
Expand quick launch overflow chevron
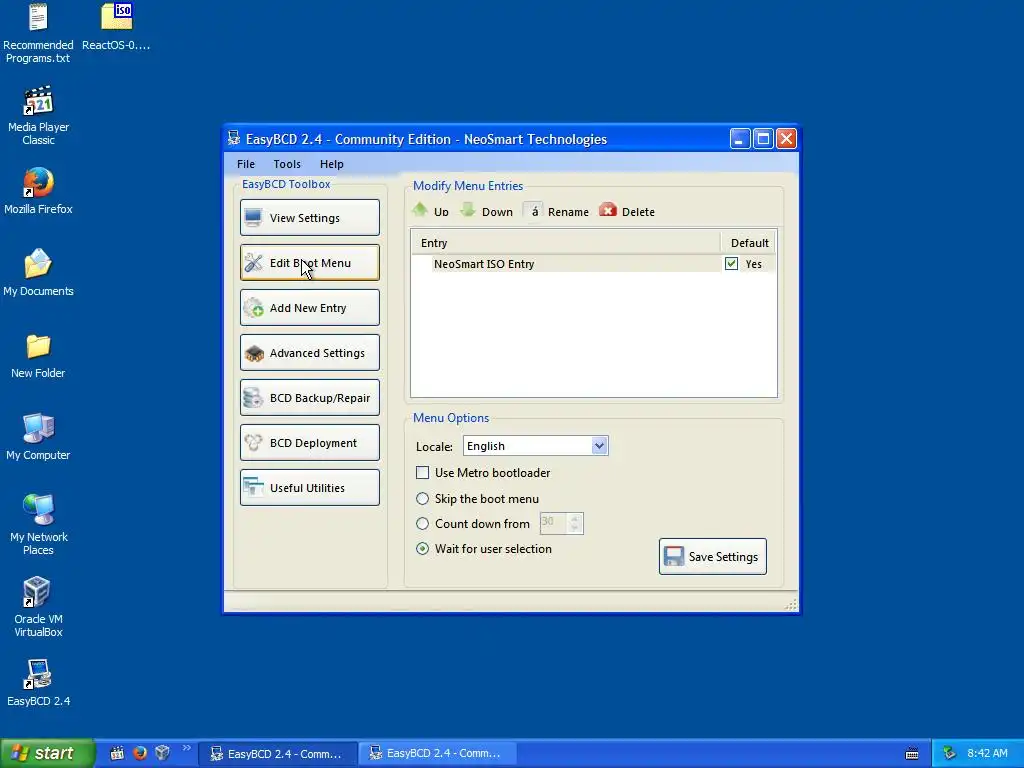187,748
